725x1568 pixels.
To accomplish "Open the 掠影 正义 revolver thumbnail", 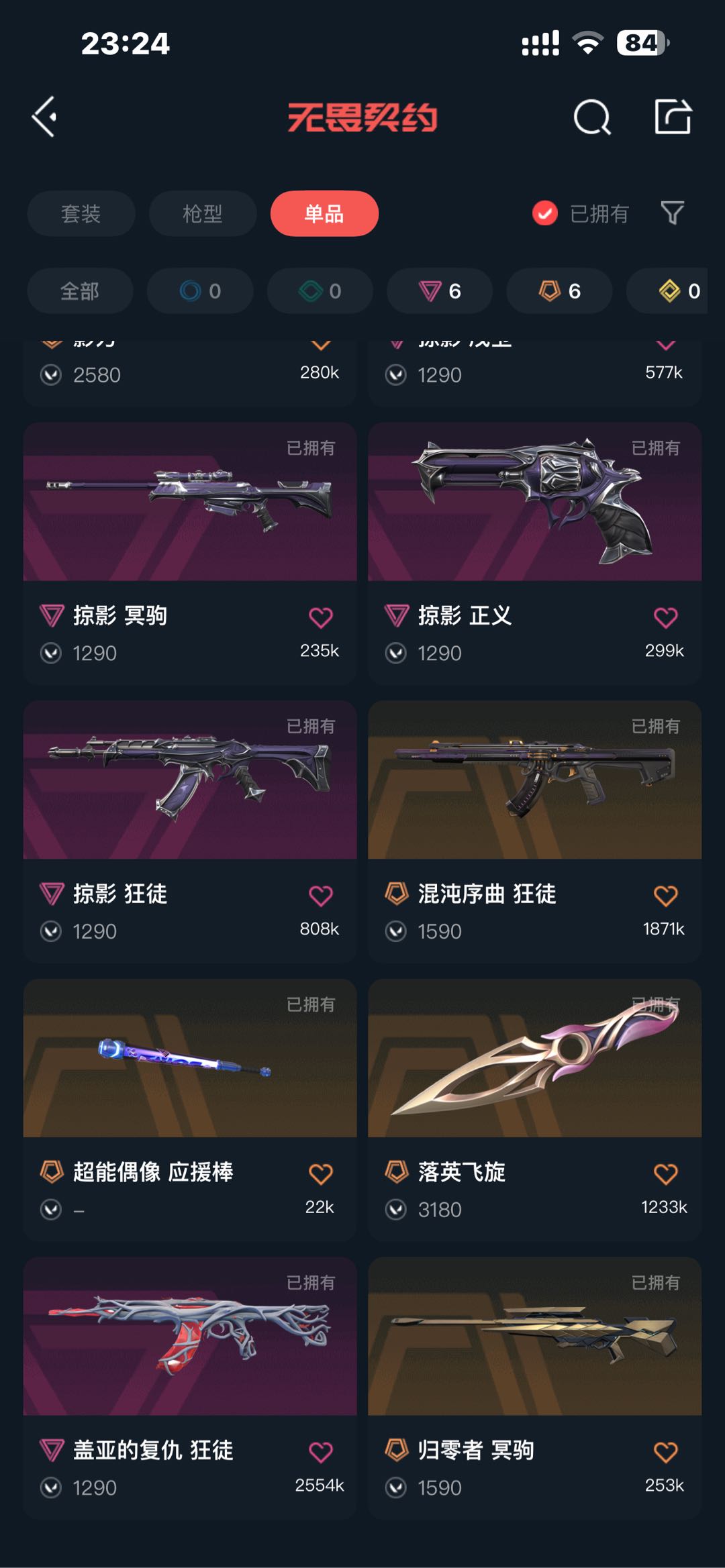I will coord(535,502).
